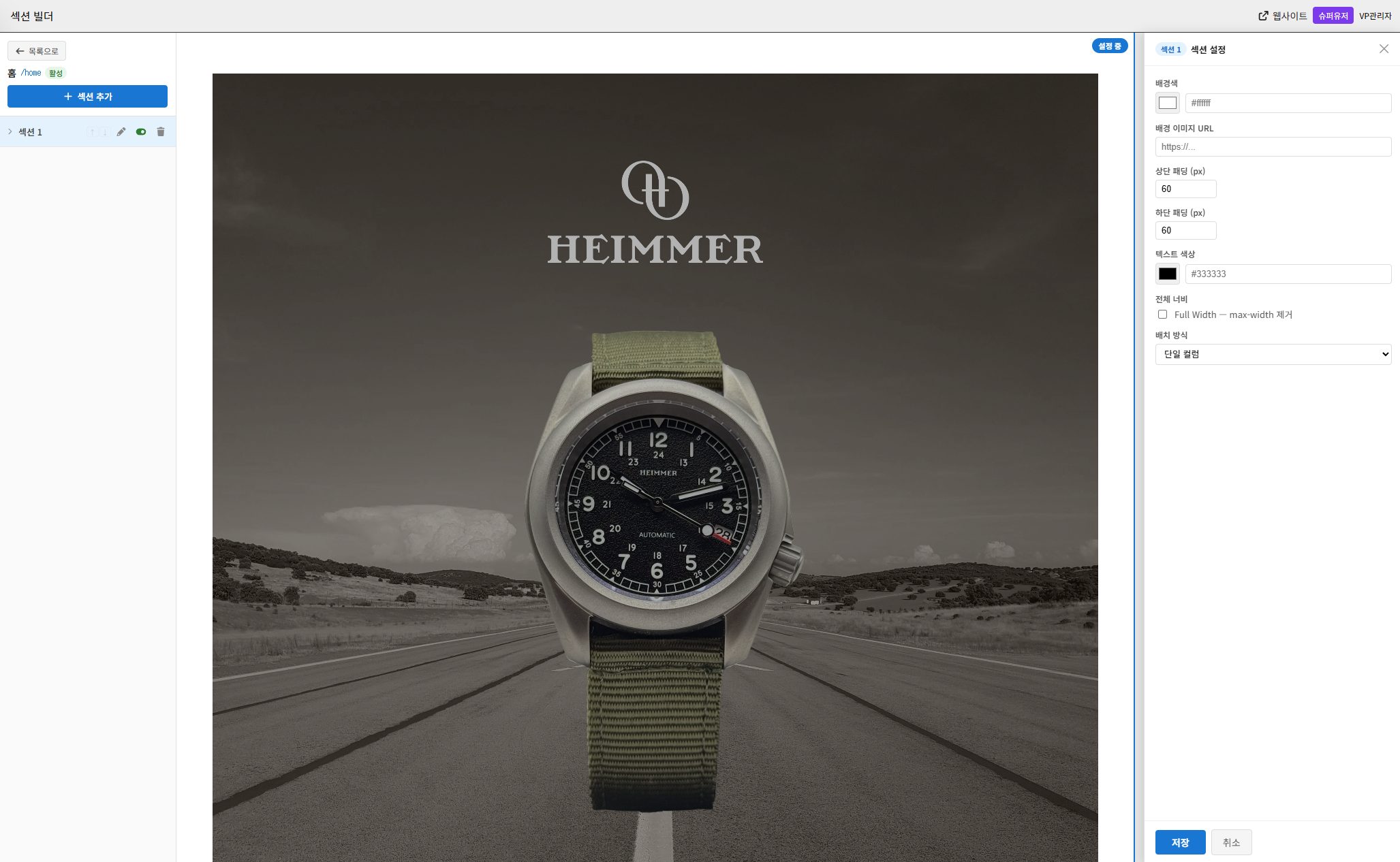Expand the 섹션 1 tree chevron
The height and width of the screenshot is (862, 1400).
pos(10,132)
